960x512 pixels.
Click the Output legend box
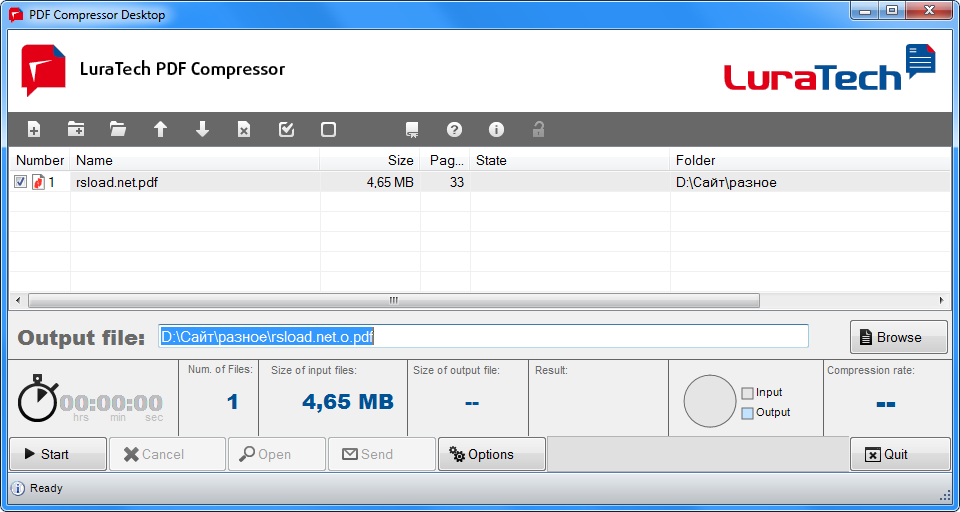(x=747, y=413)
